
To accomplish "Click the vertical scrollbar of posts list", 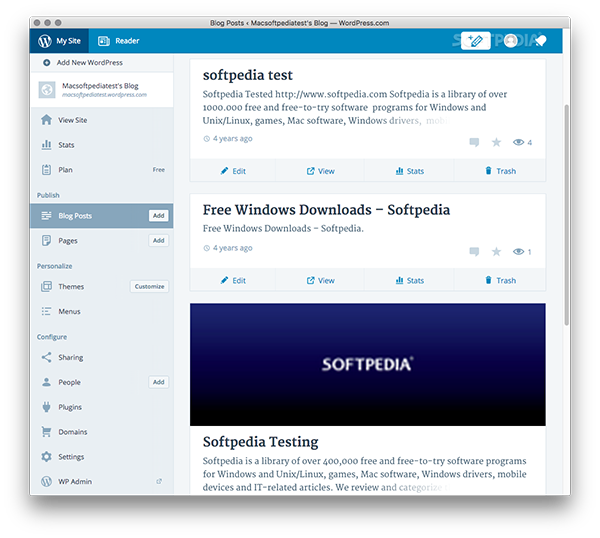I will tap(567, 214).
